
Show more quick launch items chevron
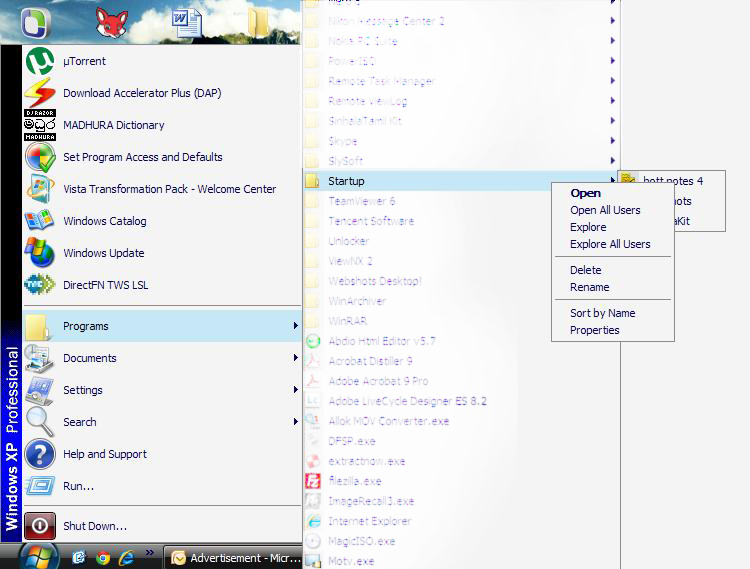click(x=150, y=553)
